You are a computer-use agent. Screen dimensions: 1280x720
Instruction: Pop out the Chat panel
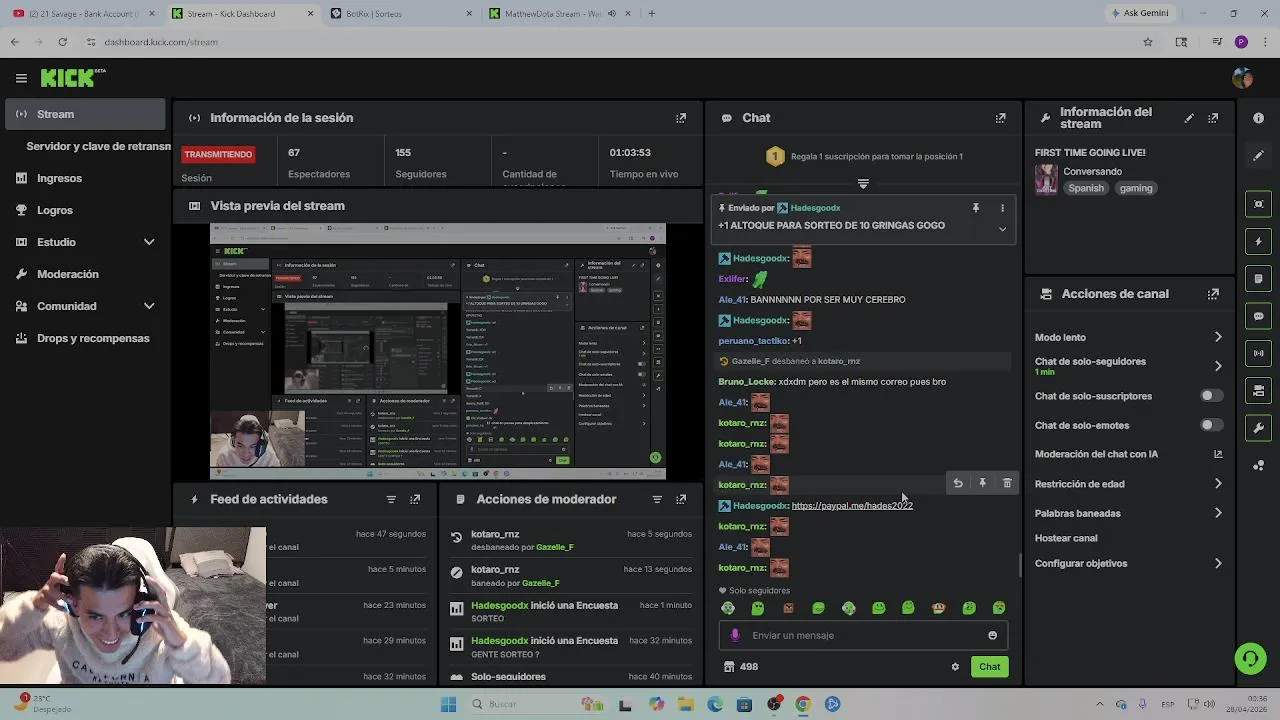(x=1000, y=118)
